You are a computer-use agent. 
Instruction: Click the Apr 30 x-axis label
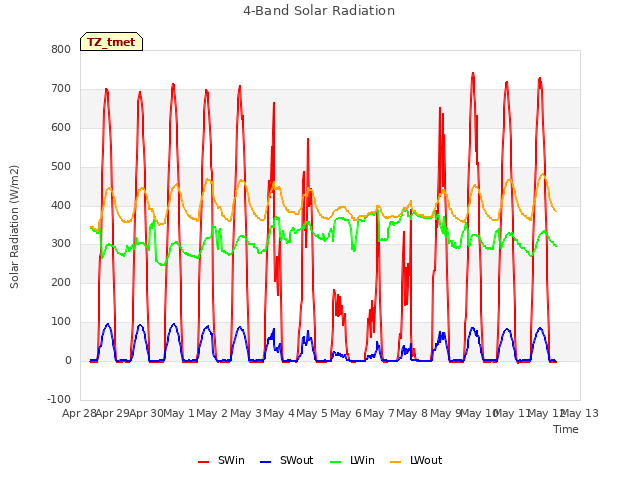146,413
